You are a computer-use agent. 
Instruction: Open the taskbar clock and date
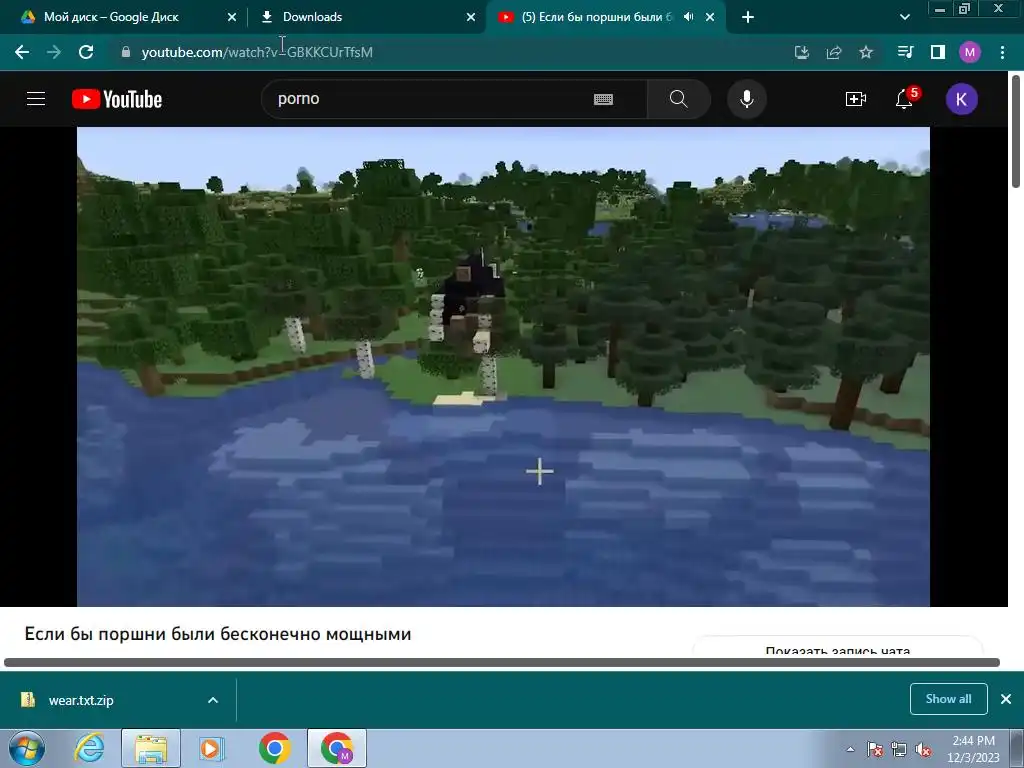coord(973,749)
